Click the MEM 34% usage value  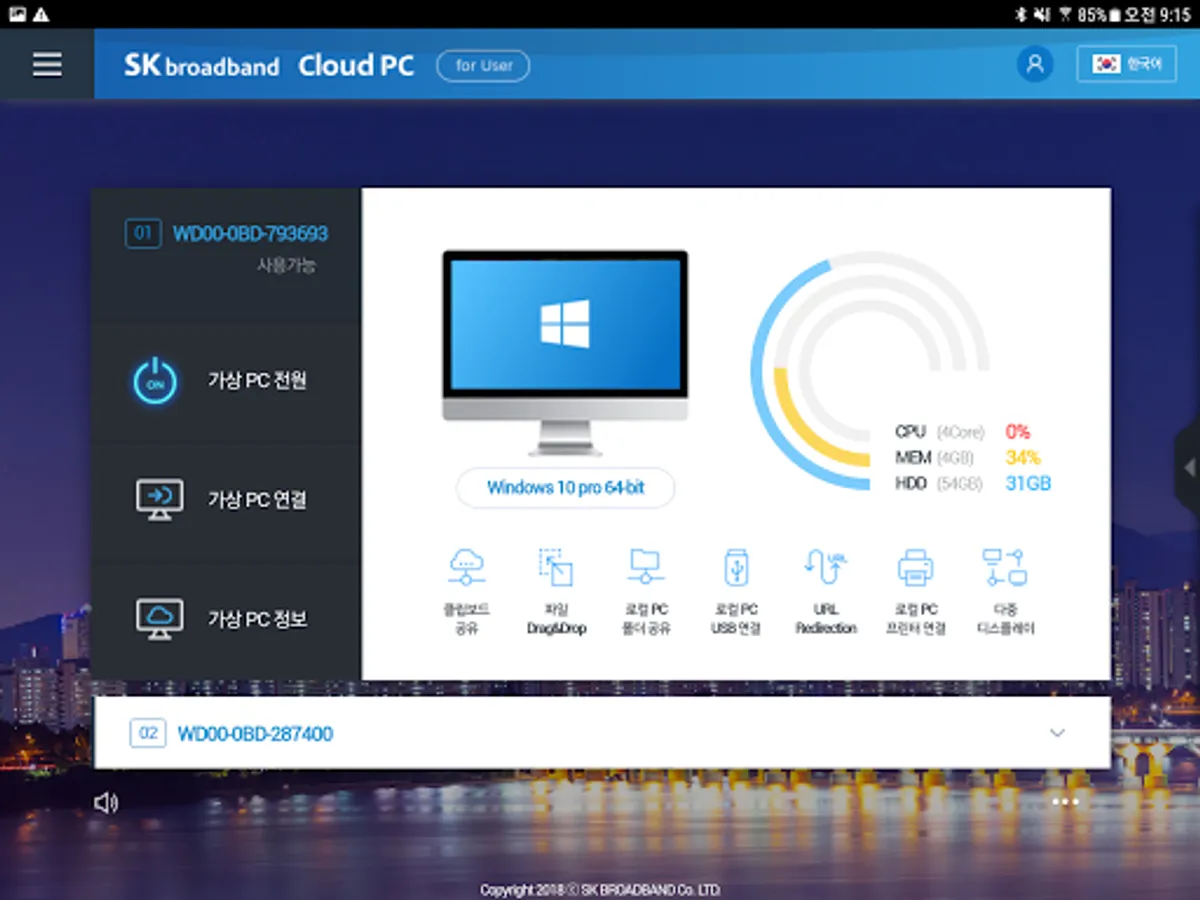(1022, 458)
